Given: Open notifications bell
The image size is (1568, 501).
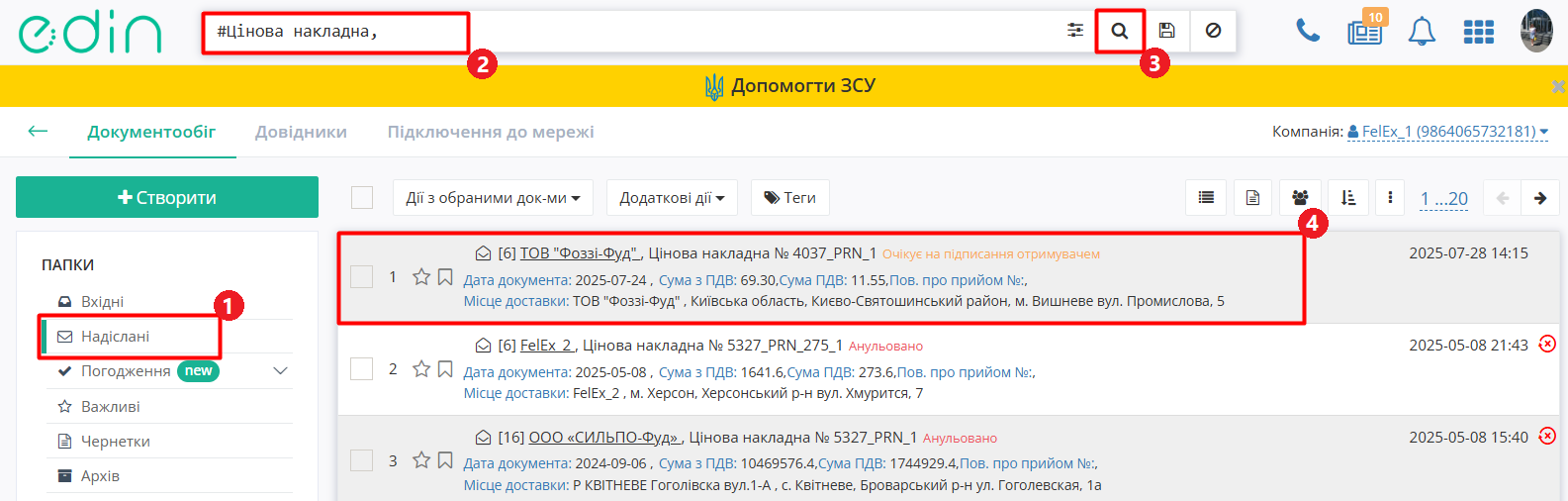Looking at the screenshot, I should point(1422,32).
